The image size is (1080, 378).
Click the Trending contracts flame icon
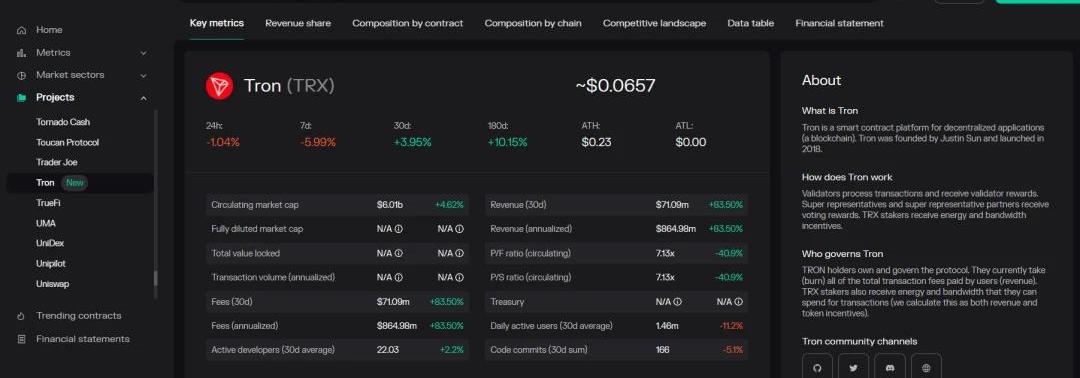coord(21,316)
